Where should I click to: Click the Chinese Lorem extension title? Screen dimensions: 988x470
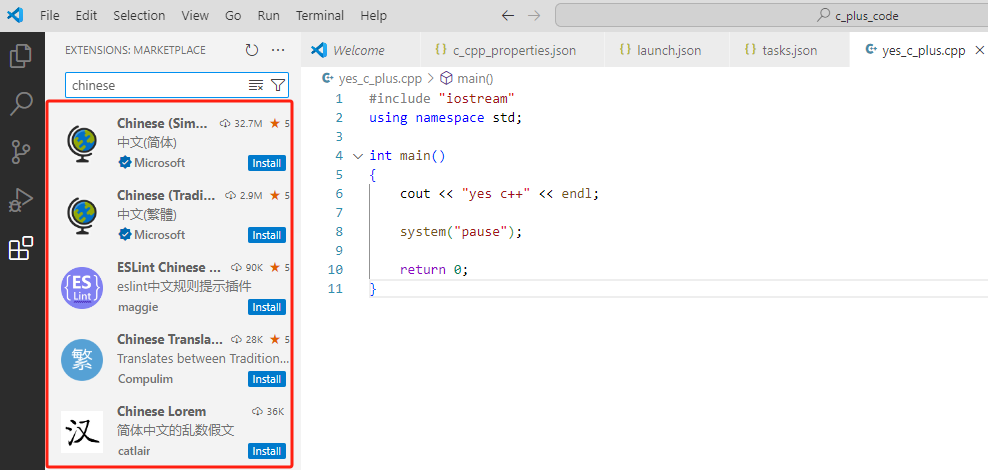click(x=161, y=411)
